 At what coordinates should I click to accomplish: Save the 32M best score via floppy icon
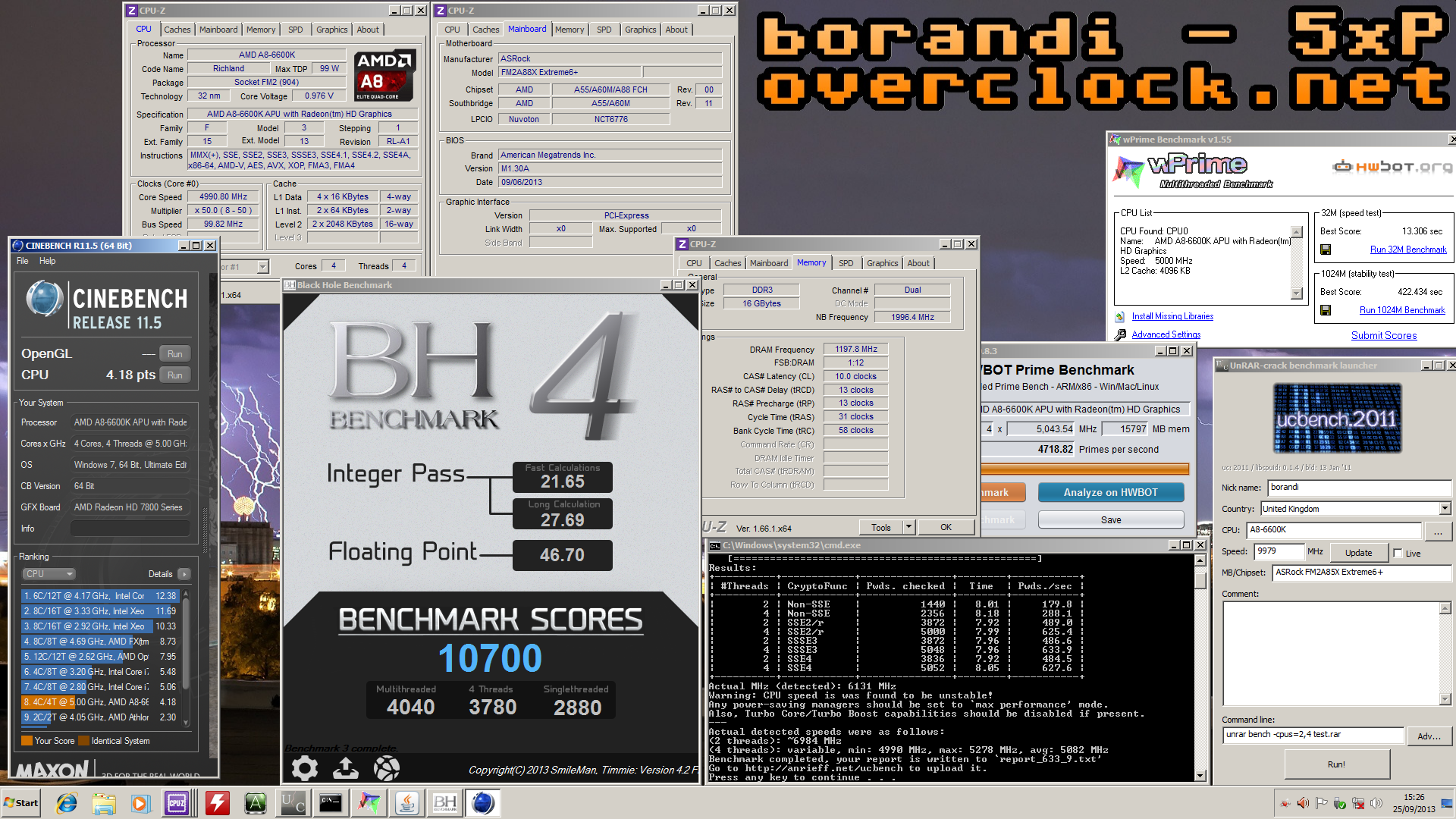tap(1326, 249)
